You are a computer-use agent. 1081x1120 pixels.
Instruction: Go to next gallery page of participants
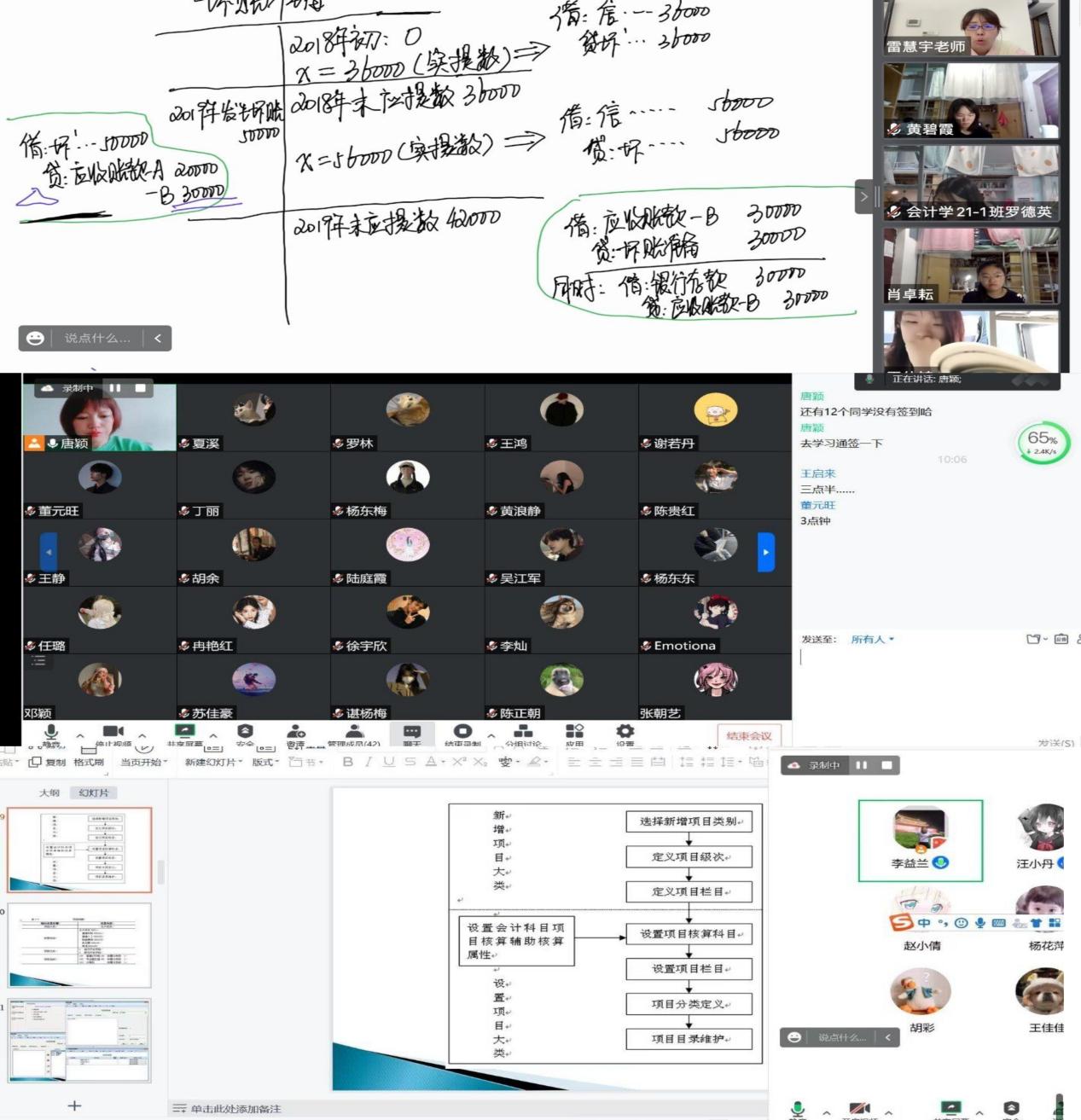(x=766, y=552)
